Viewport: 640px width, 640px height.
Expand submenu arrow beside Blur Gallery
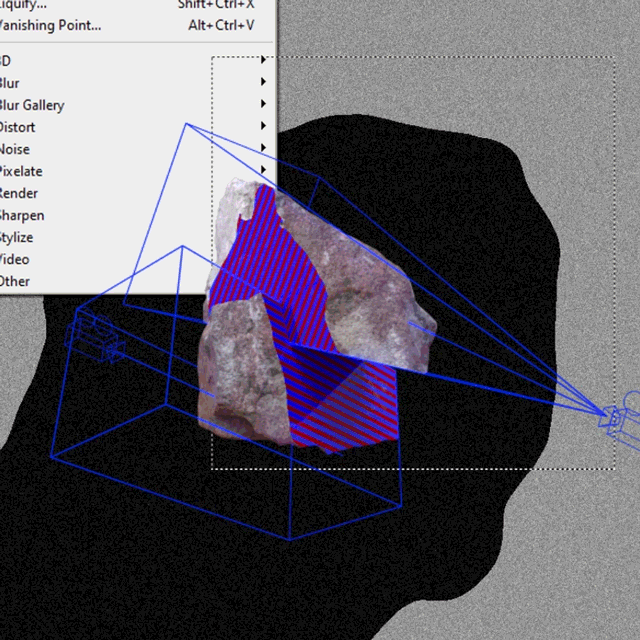(263, 104)
